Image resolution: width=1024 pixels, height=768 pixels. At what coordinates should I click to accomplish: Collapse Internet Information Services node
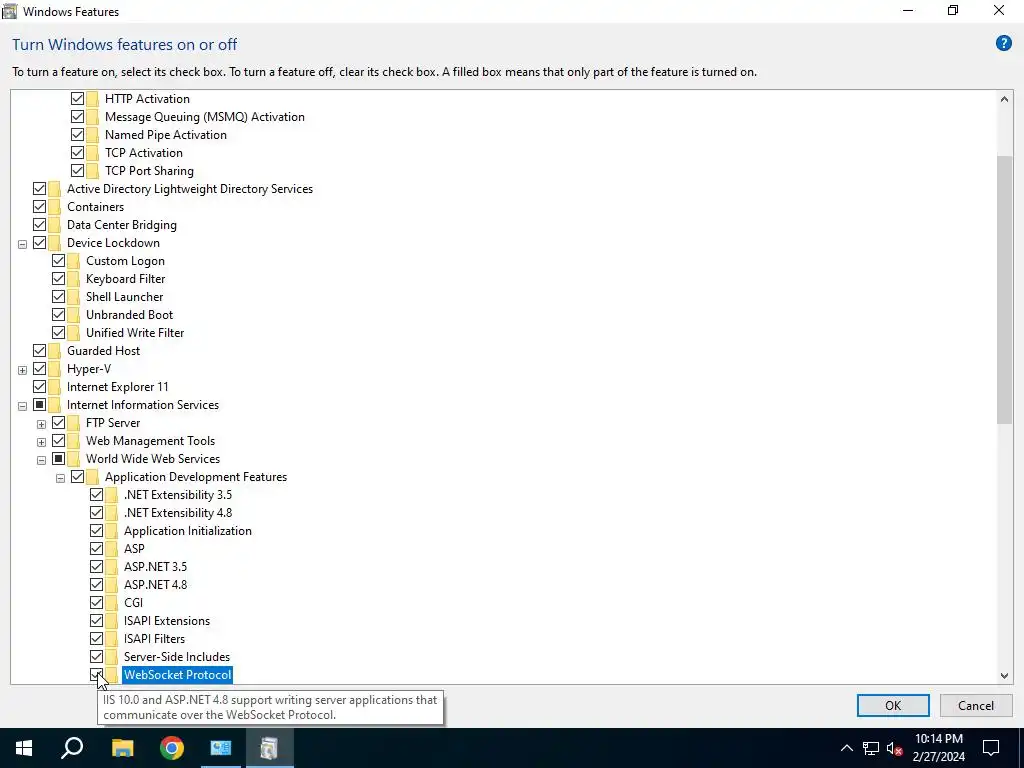click(x=22, y=406)
